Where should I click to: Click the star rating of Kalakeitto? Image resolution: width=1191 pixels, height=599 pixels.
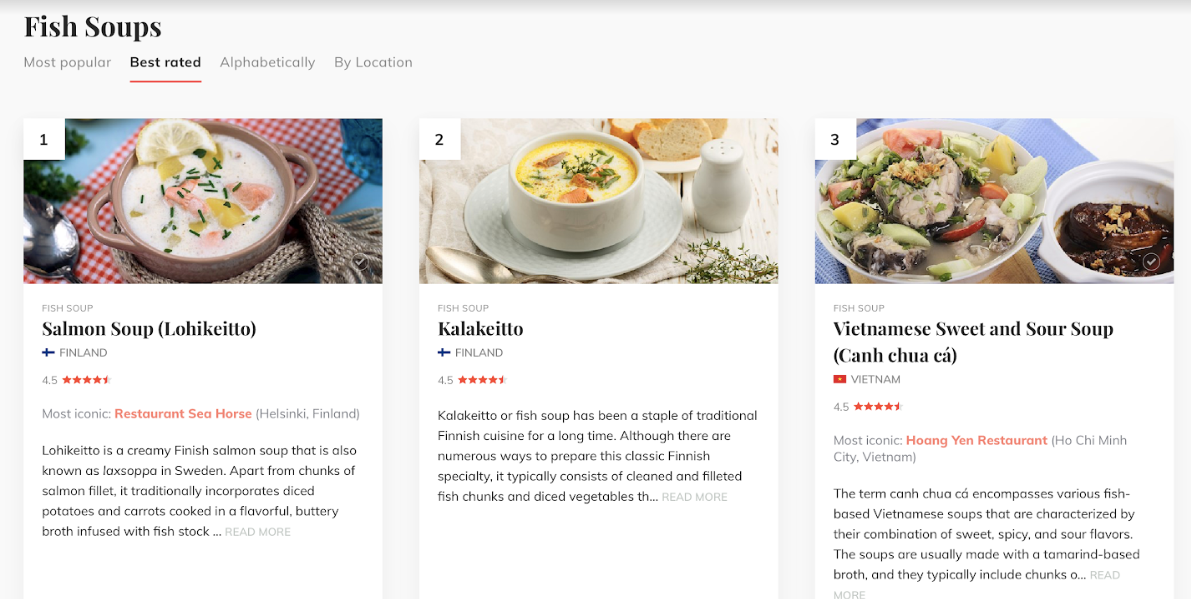point(482,380)
